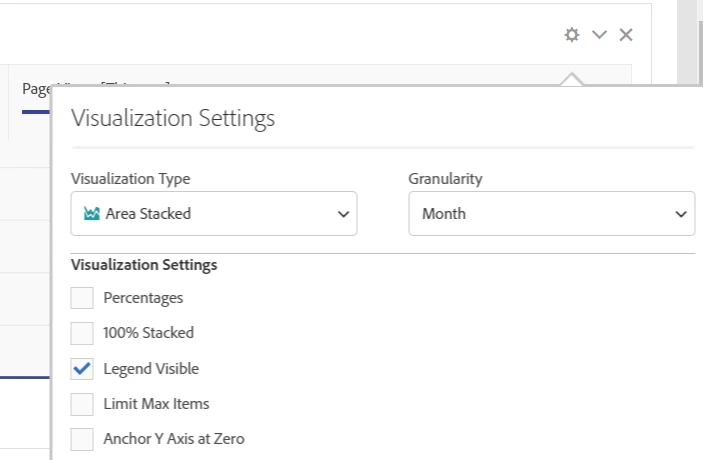Screen dimensions: 703x460
Task: Click the Area Stacked chart icon
Action: (x=92, y=214)
